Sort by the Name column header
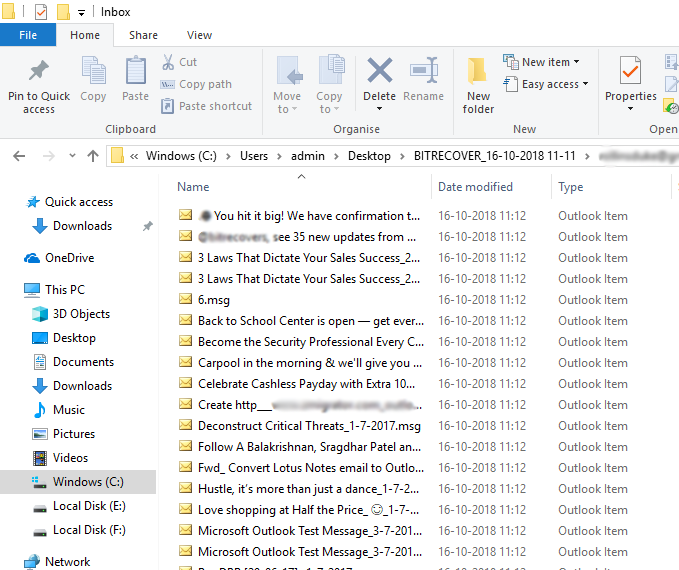Image resolution: width=679 pixels, height=570 pixels. [x=193, y=187]
